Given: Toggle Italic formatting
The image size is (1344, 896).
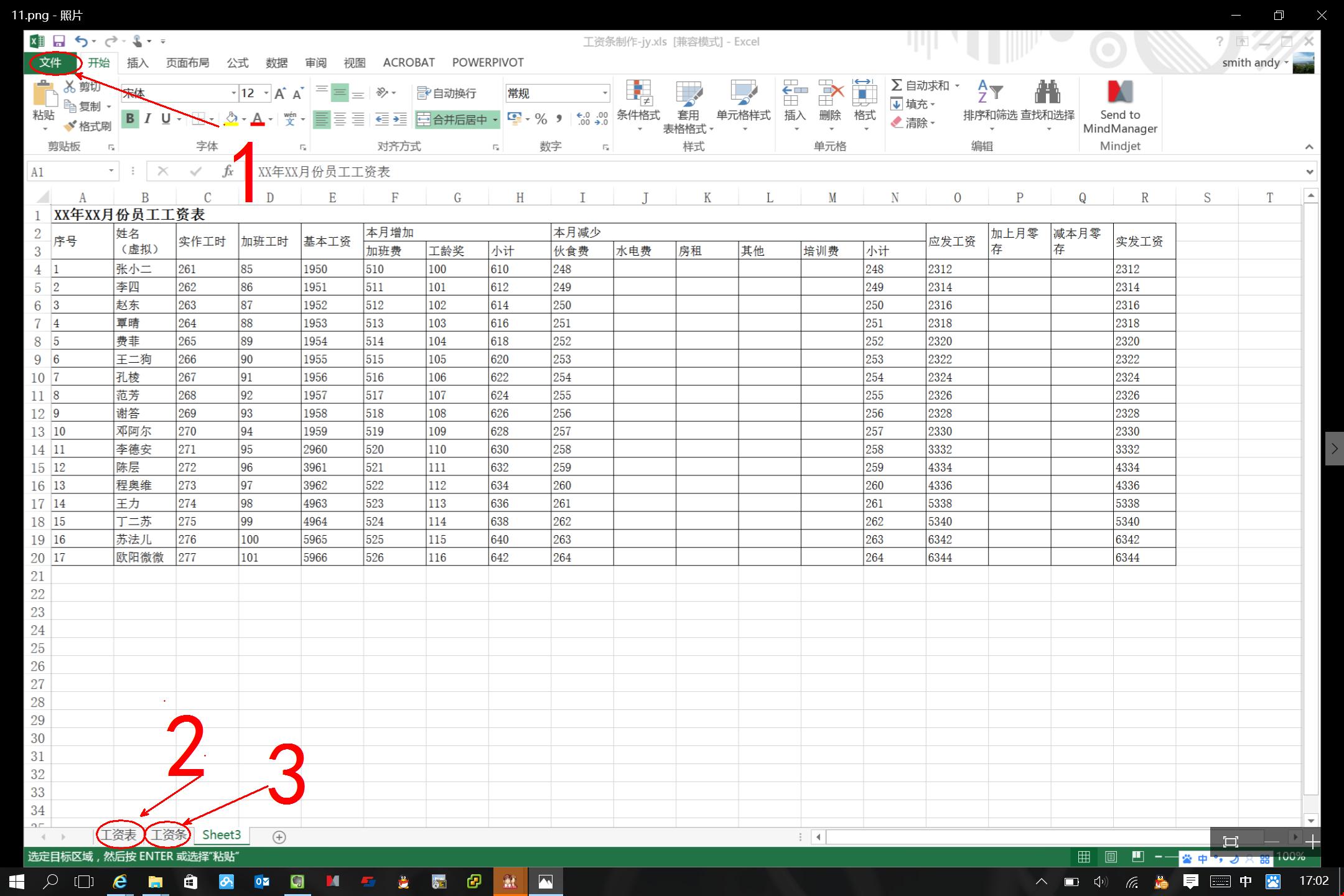Looking at the screenshot, I should point(147,119).
